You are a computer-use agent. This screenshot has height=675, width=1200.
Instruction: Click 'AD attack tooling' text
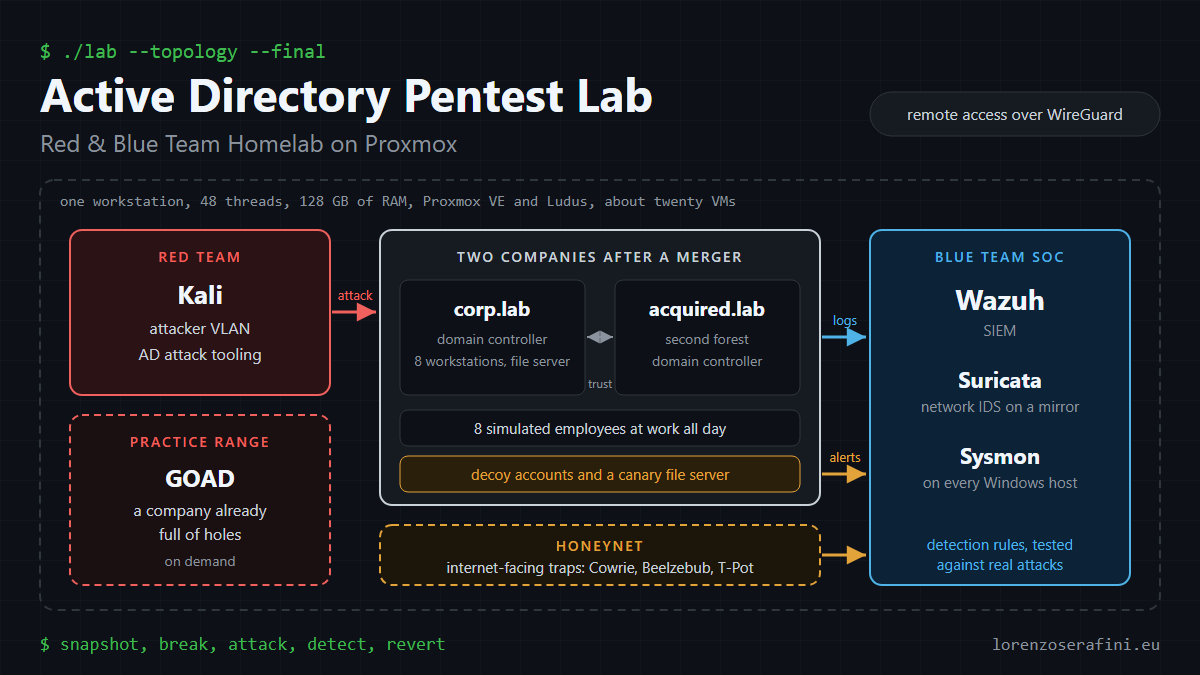(x=200, y=354)
